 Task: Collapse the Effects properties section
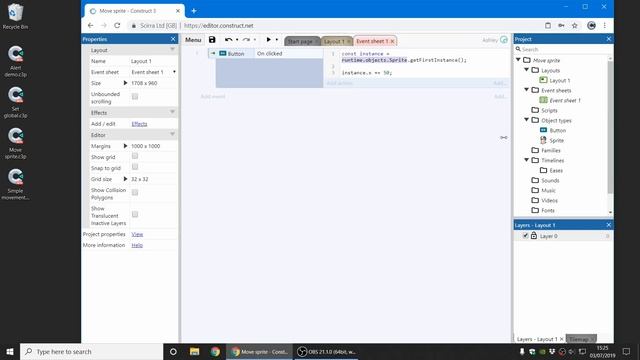(173, 112)
